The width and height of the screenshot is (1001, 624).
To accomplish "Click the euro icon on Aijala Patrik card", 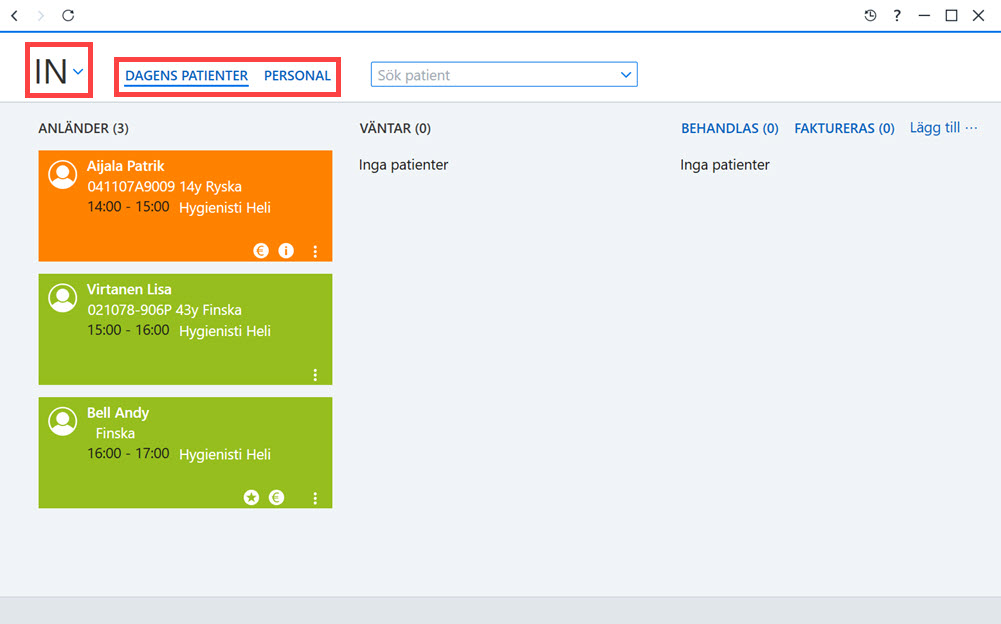I will (x=260, y=251).
